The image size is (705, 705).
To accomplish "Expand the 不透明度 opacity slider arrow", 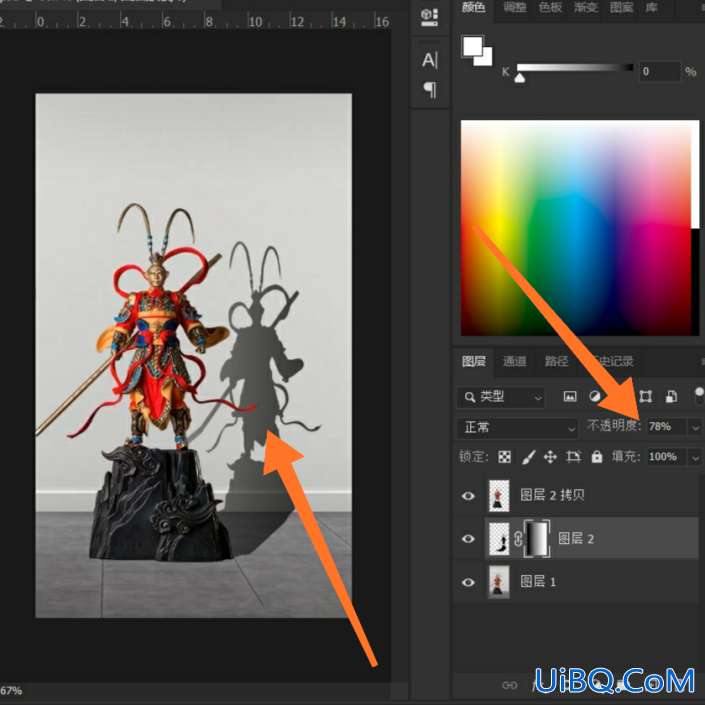I will 696,427.
